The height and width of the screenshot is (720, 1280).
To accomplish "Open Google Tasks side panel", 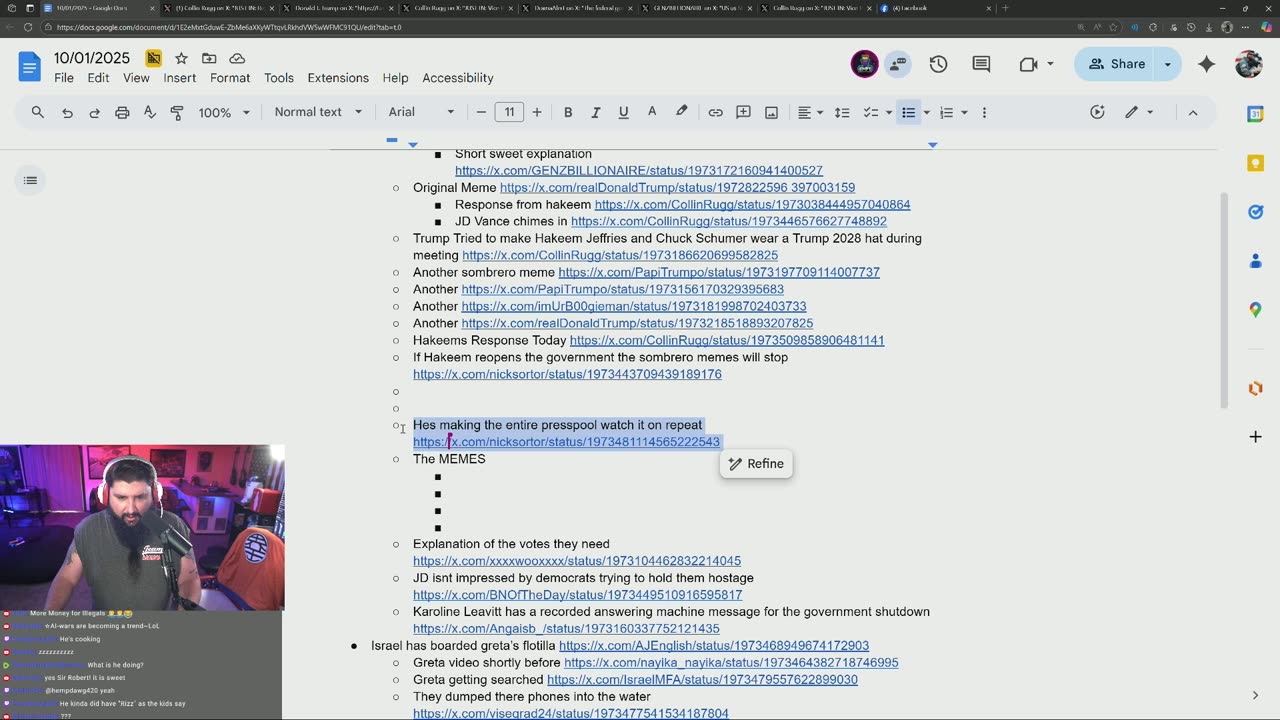I will [1255, 212].
